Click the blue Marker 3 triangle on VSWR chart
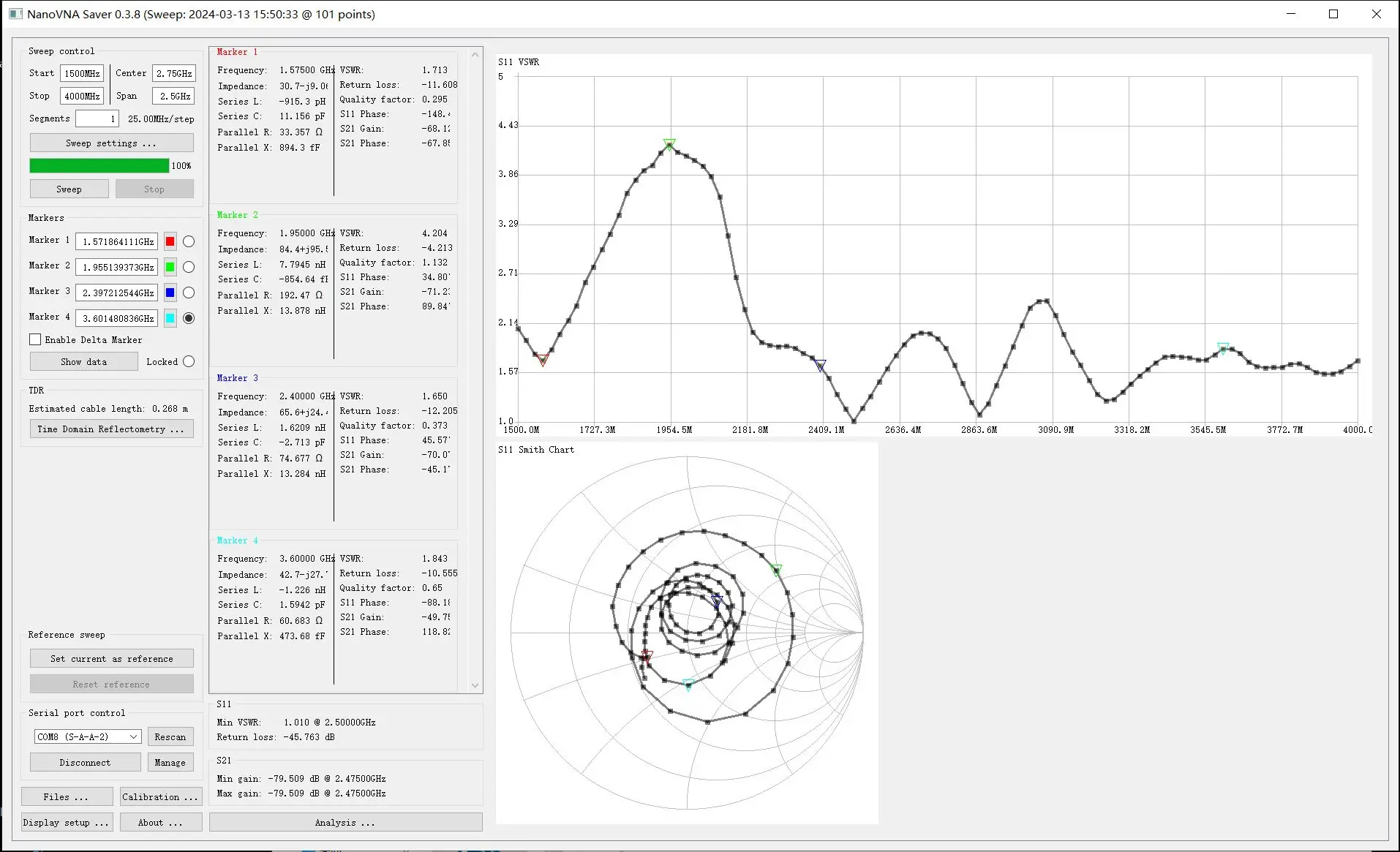1400x852 pixels. 820,365
